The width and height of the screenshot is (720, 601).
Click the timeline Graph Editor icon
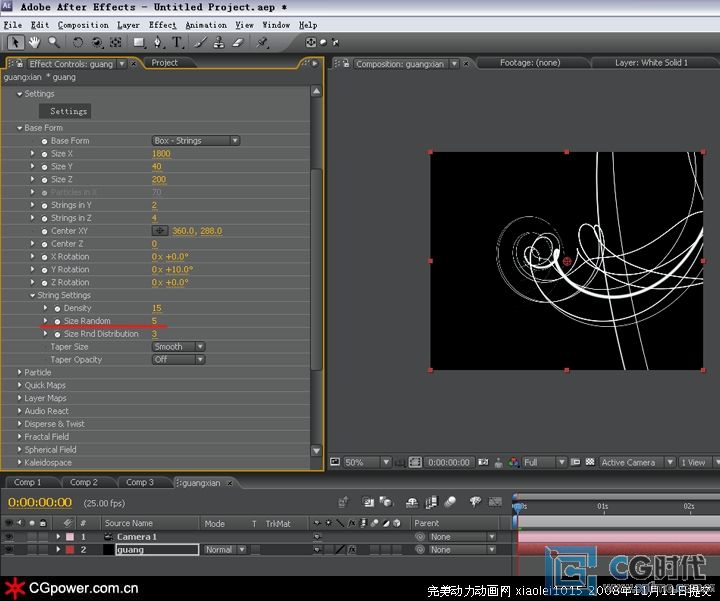pos(495,502)
